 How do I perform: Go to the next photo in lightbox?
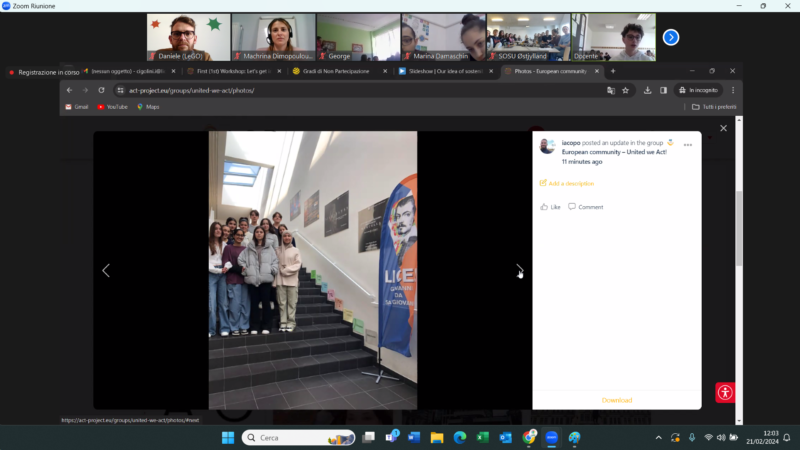tap(518, 270)
